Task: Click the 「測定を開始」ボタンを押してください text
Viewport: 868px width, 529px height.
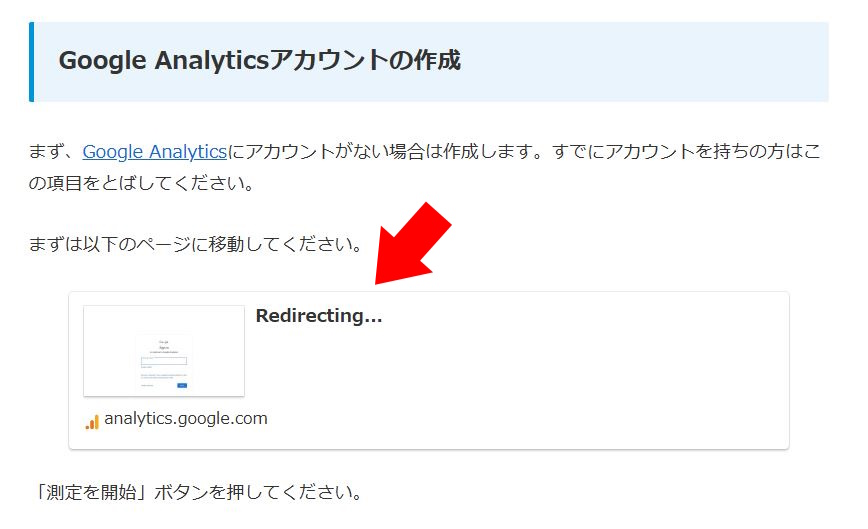Action: pyautogui.click(x=198, y=492)
